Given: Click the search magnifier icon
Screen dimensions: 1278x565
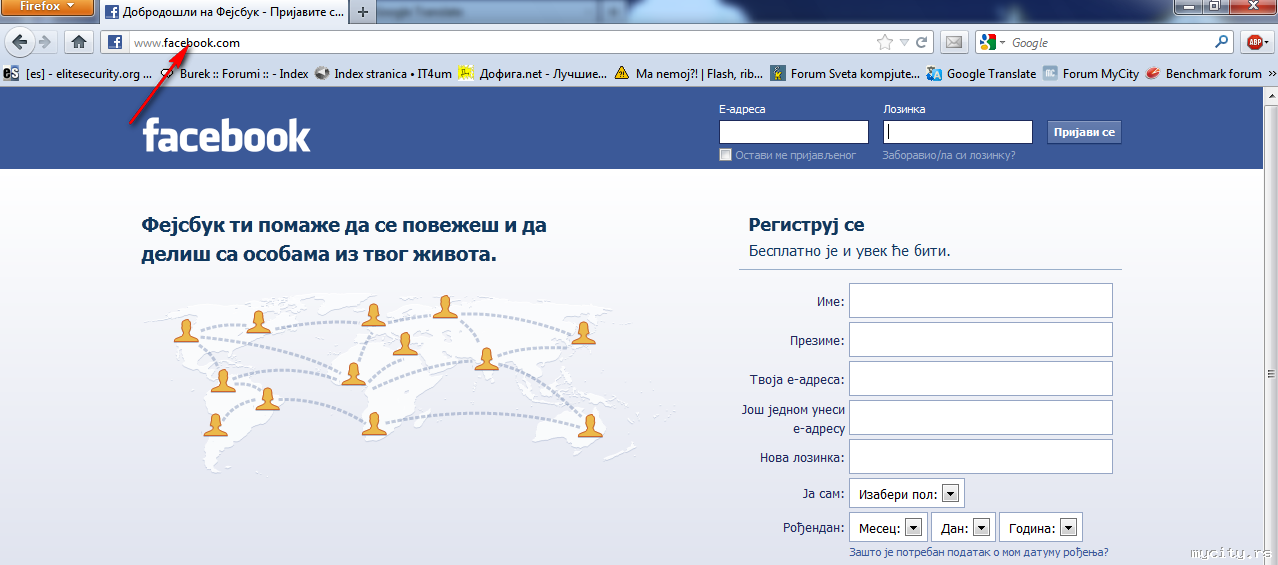Looking at the screenshot, I should coord(1222,42).
